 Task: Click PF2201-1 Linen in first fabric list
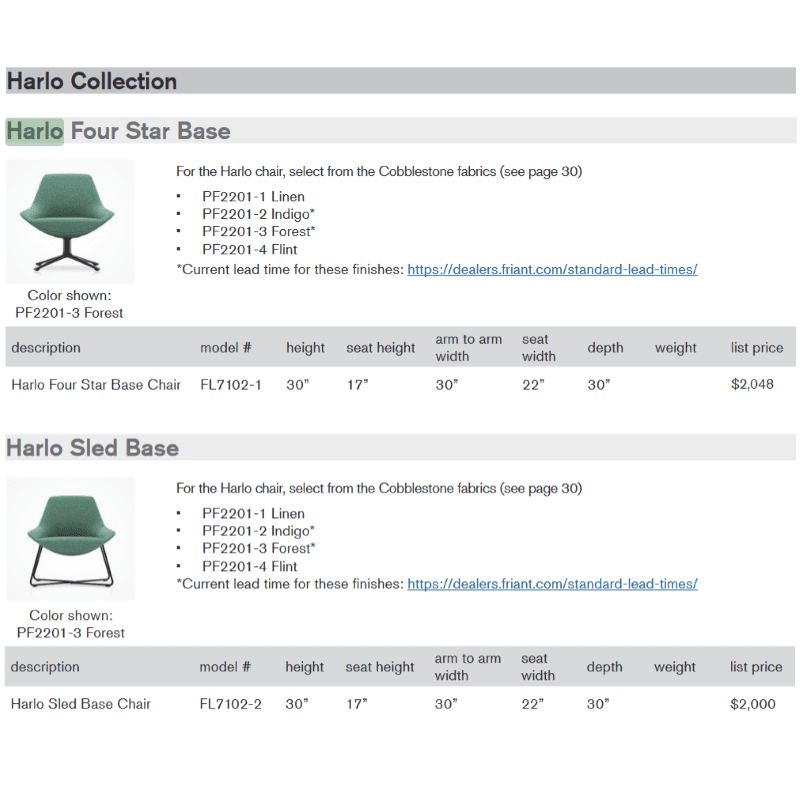tap(253, 197)
